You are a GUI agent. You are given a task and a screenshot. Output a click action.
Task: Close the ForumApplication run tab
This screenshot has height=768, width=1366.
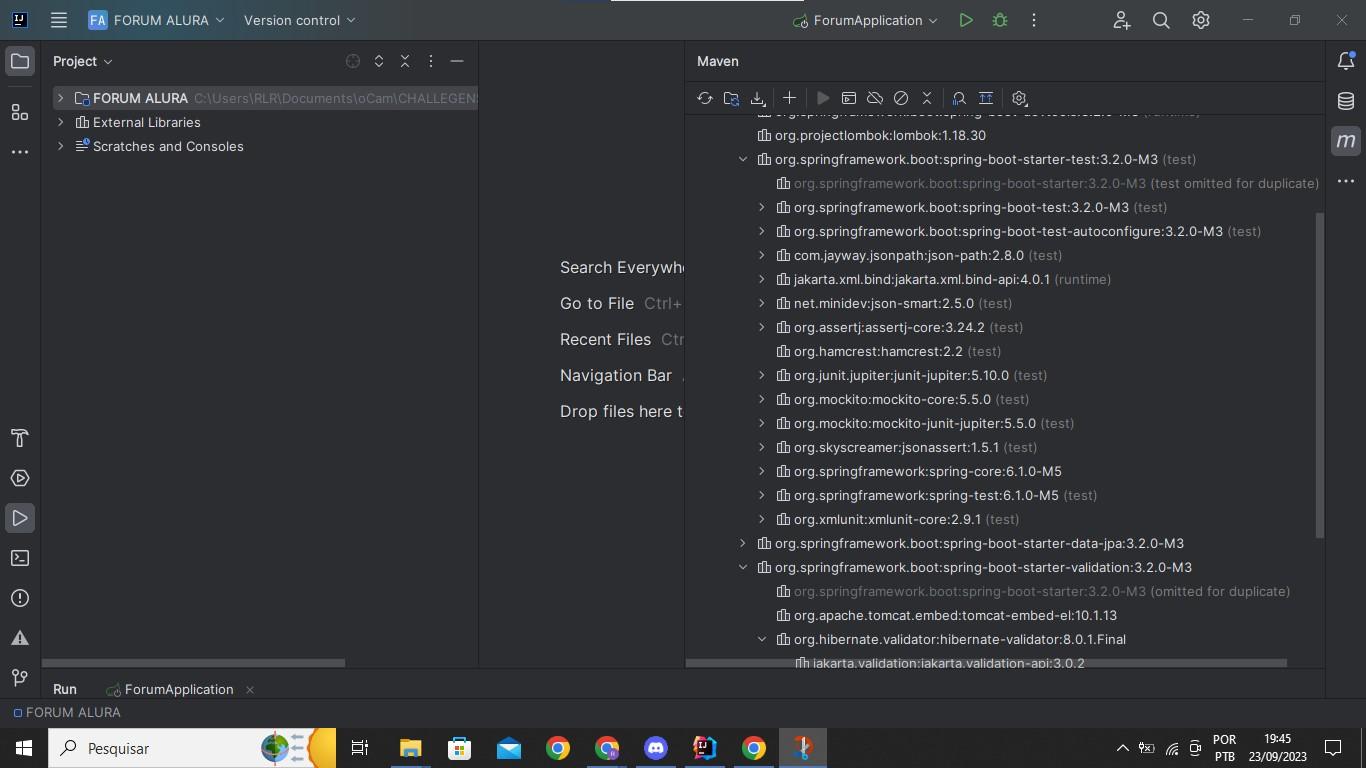click(250, 689)
